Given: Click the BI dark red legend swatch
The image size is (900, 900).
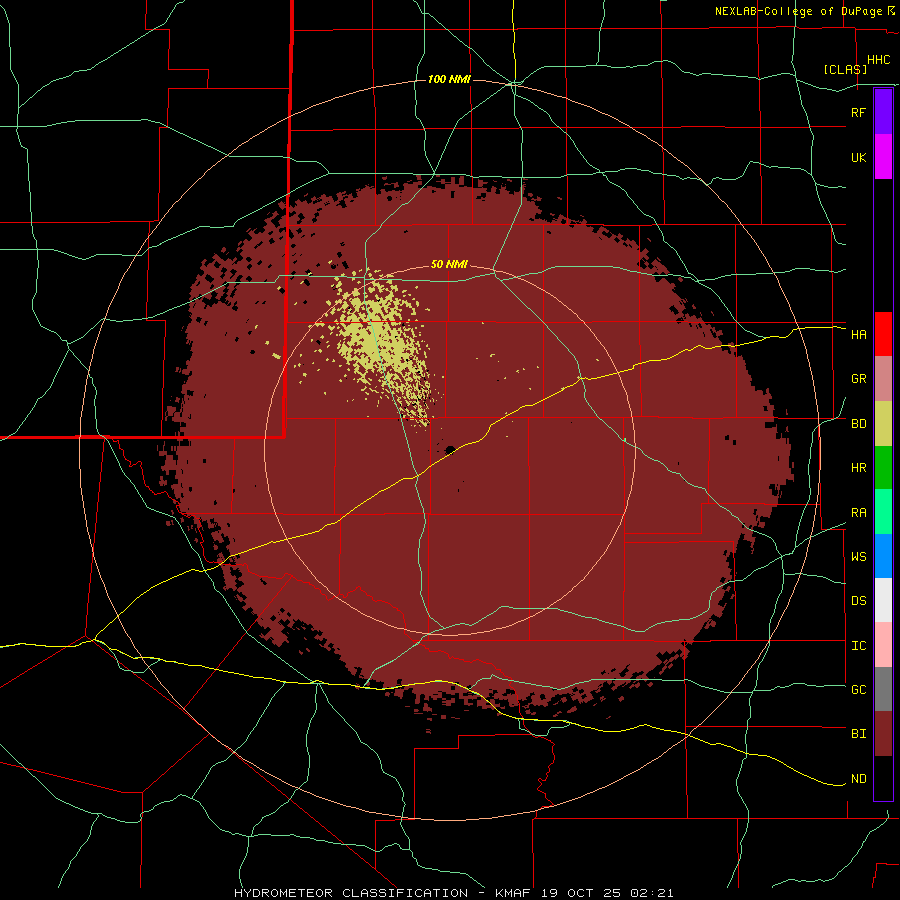Looking at the screenshot, I should pyautogui.click(x=883, y=734).
